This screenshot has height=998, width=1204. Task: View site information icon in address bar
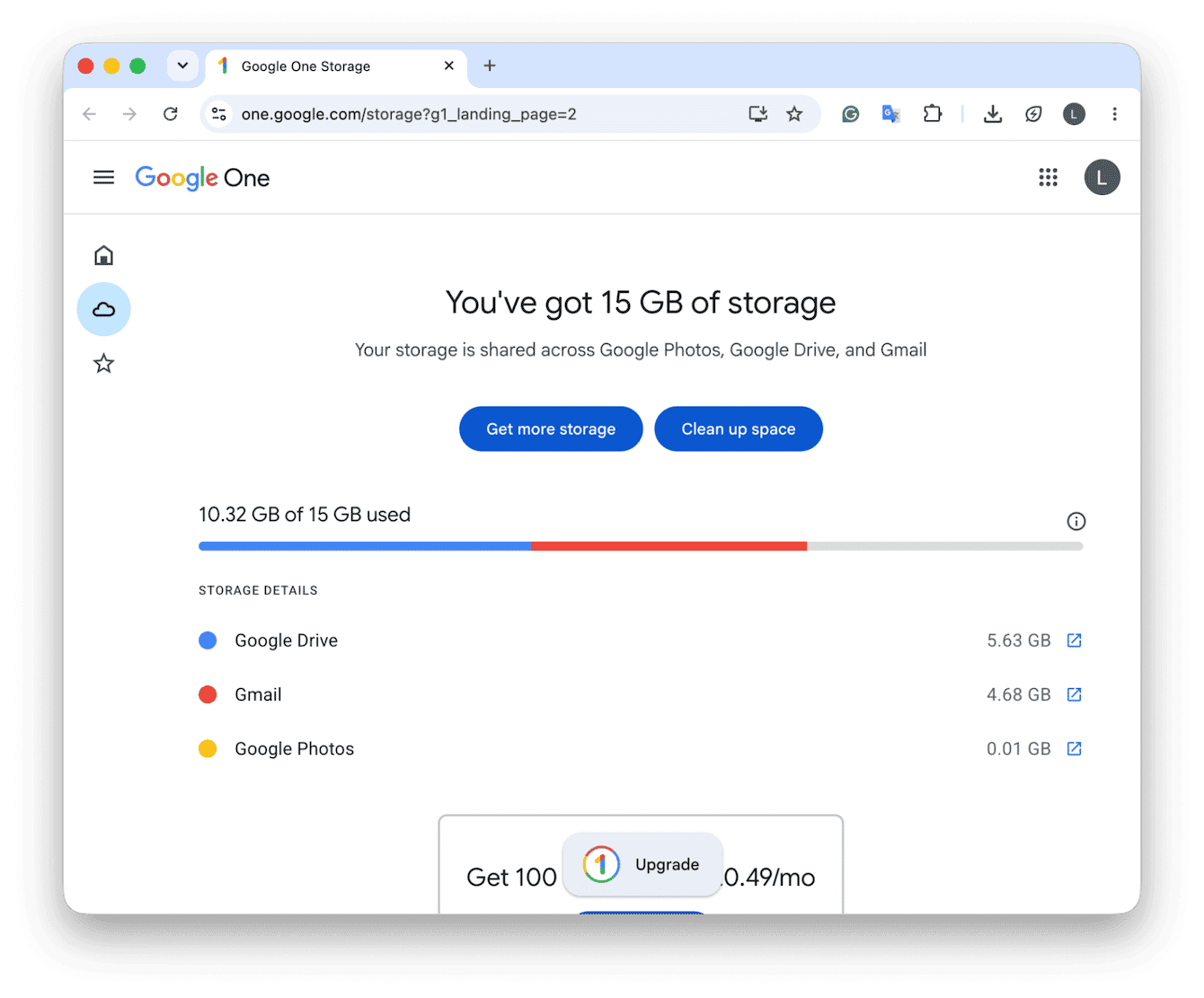tap(218, 114)
